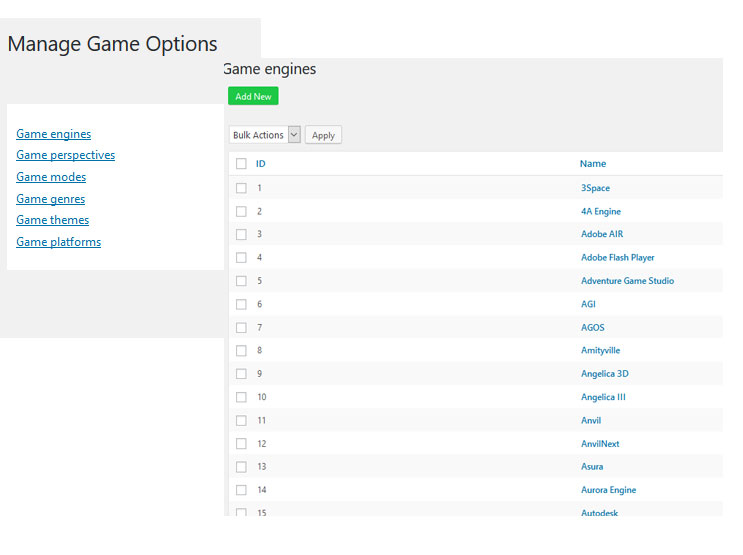Tick the checkbox for 3Space row
Image resolution: width=743 pixels, height=555 pixels.
(x=241, y=188)
